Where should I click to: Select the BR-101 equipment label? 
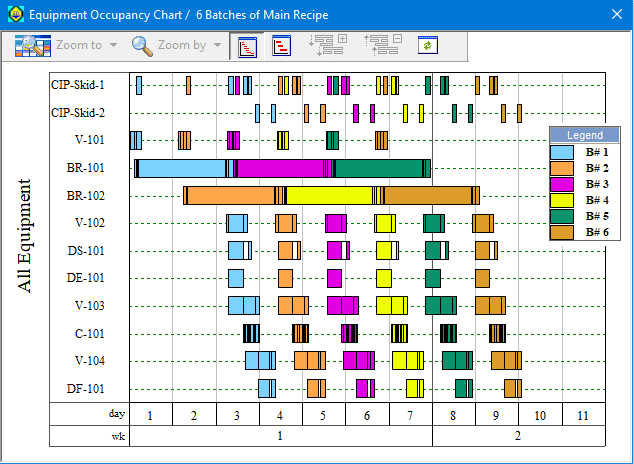[86, 168]
